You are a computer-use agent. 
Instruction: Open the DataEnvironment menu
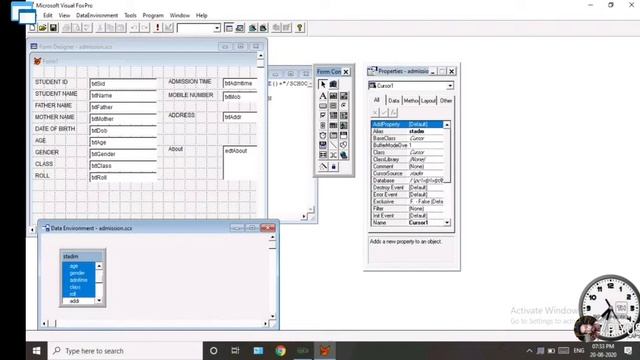tap(97, 15)
